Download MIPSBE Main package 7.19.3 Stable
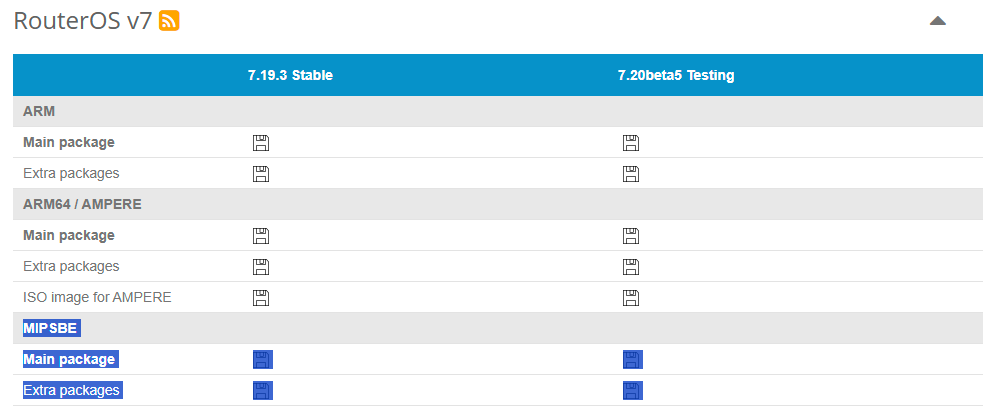The width and height of the screenshot is (985, 406). 262,360
